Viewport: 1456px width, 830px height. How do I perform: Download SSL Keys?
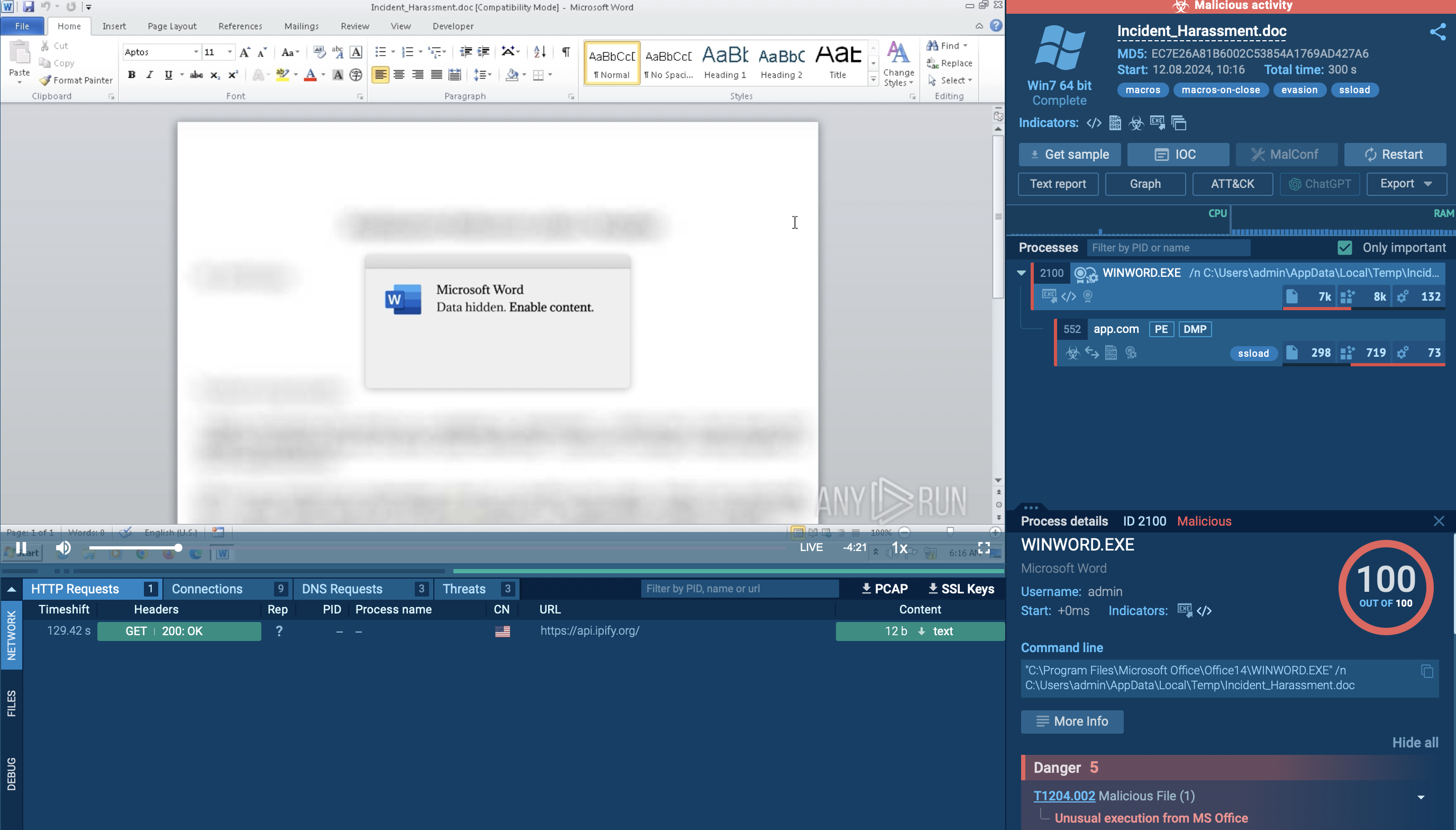tap(961, 589)
